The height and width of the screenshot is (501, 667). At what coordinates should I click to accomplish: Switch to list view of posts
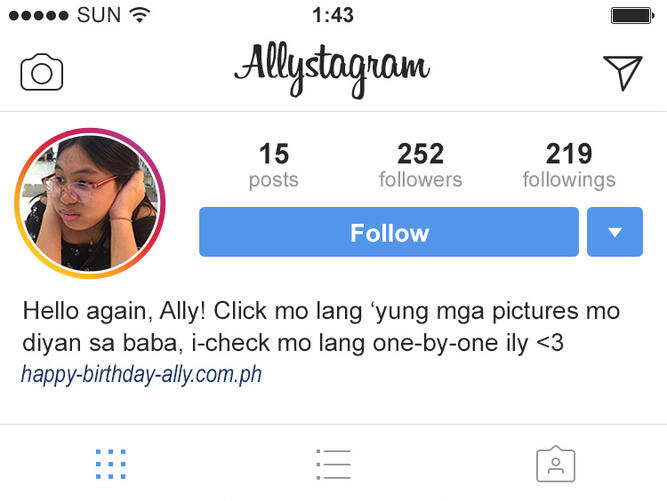click(334, 464)
